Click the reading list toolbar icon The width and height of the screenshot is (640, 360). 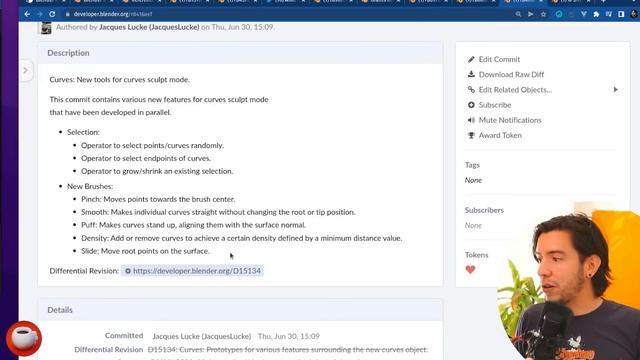click(x=609, y=14)
